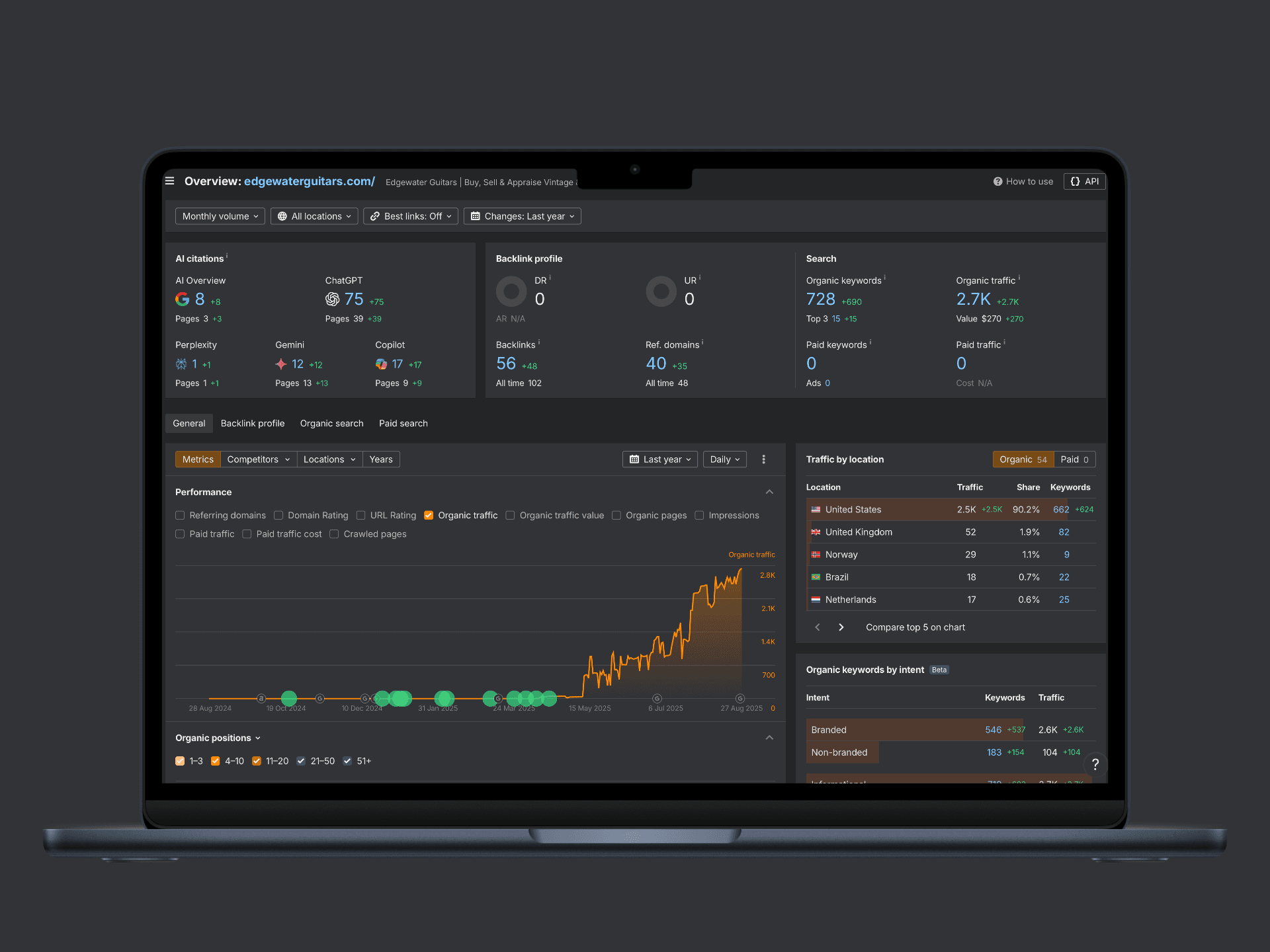Click the round help question mark icon

(1095, 764)
